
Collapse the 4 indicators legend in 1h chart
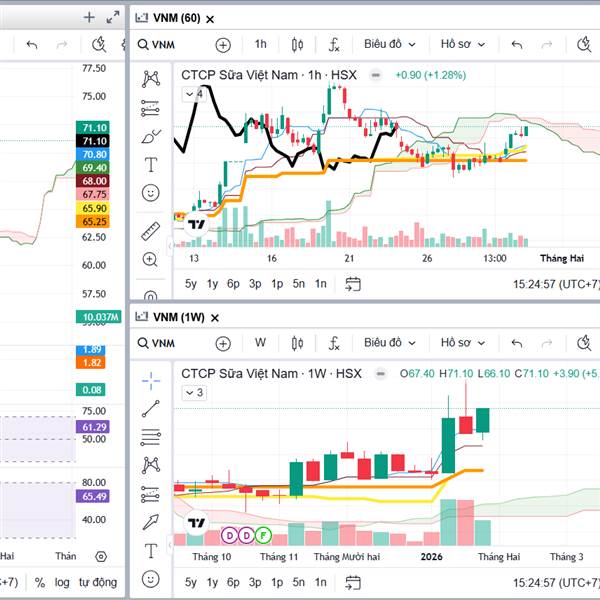point(194,94)
